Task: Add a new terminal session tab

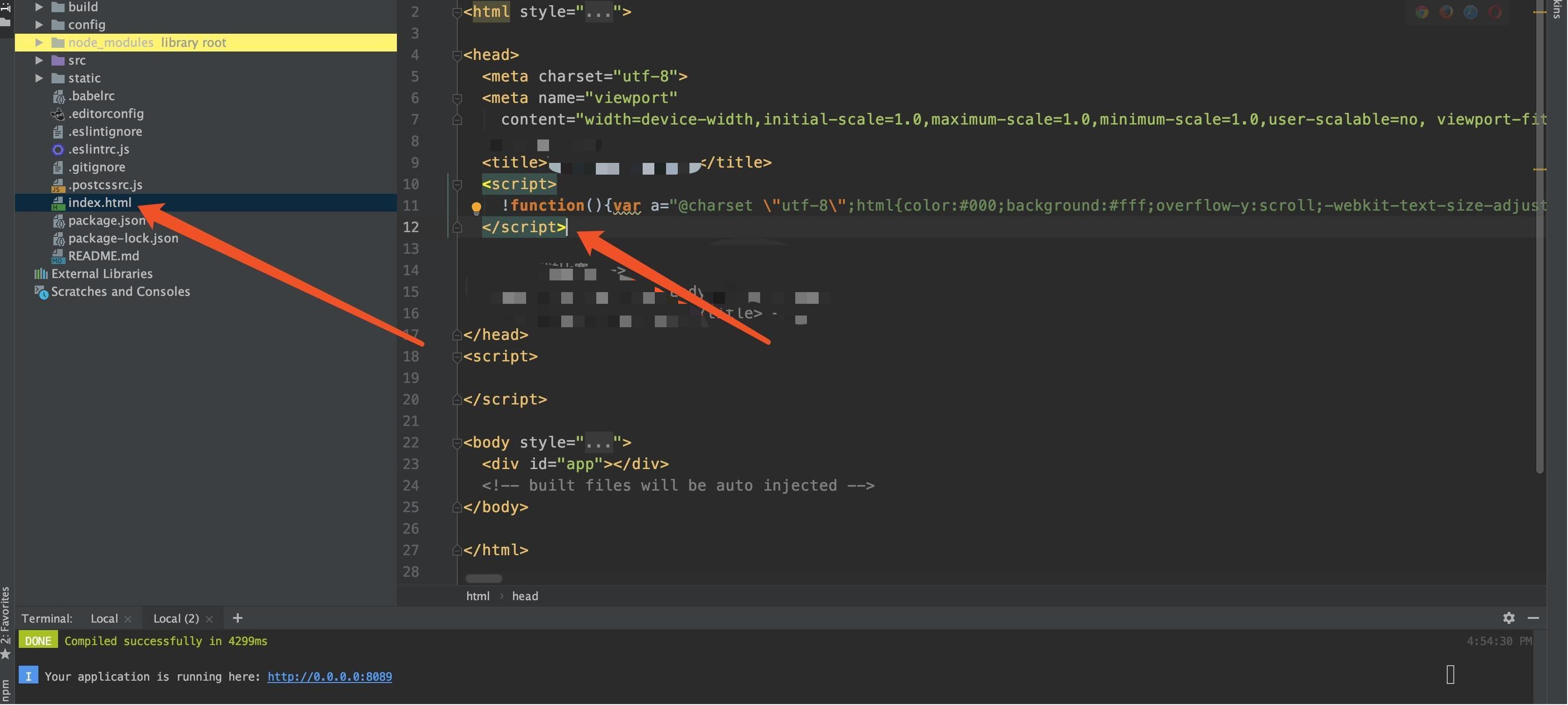Action: [x=237, y=618]
